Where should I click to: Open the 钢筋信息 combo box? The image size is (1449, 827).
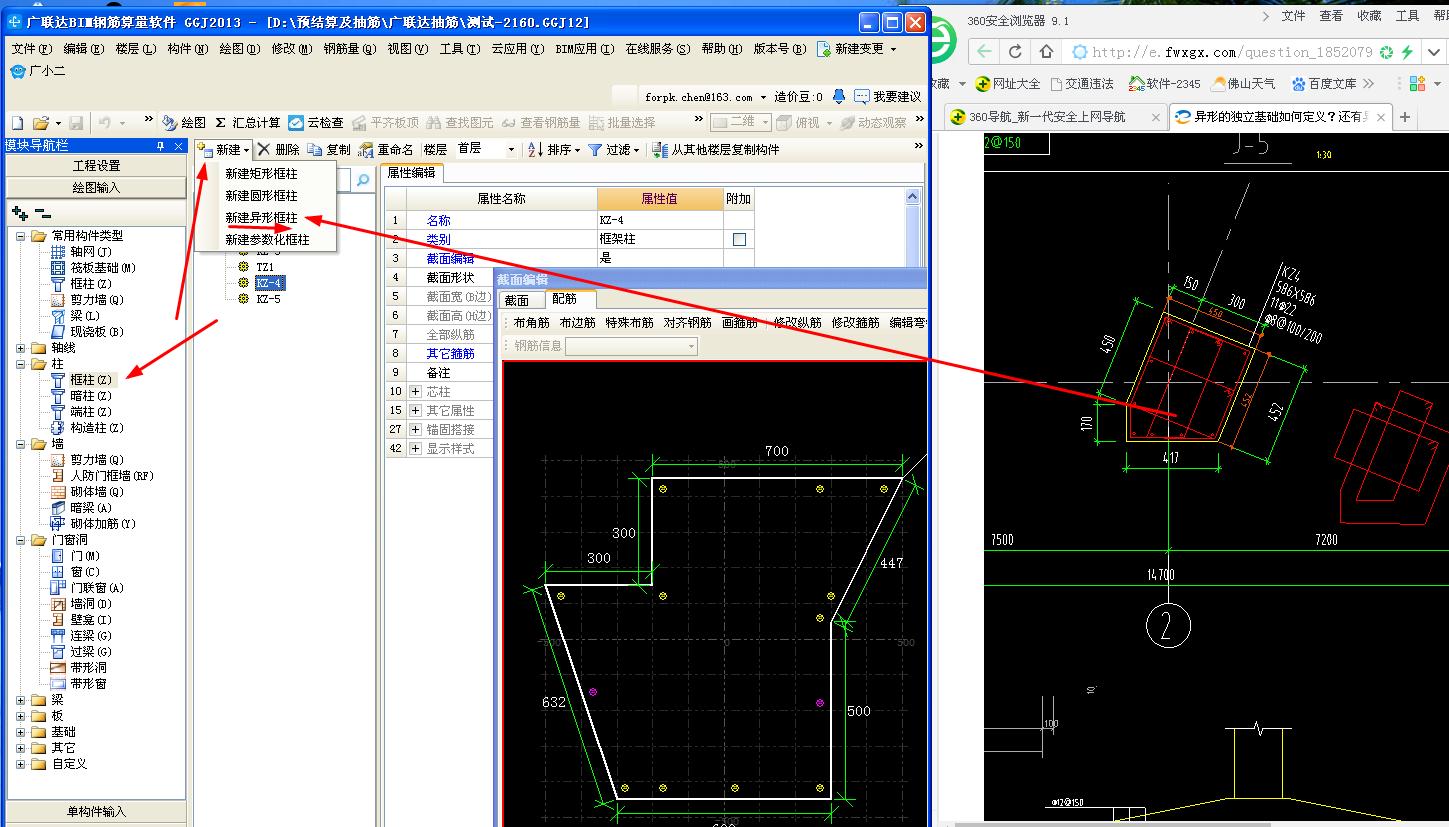(x=631, y=346)
